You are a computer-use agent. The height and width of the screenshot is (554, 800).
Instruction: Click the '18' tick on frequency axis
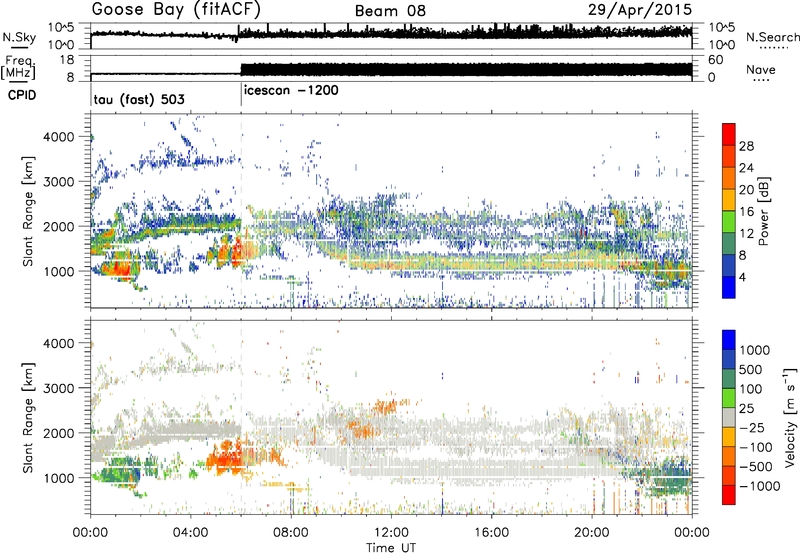click(x=67, y=60)
